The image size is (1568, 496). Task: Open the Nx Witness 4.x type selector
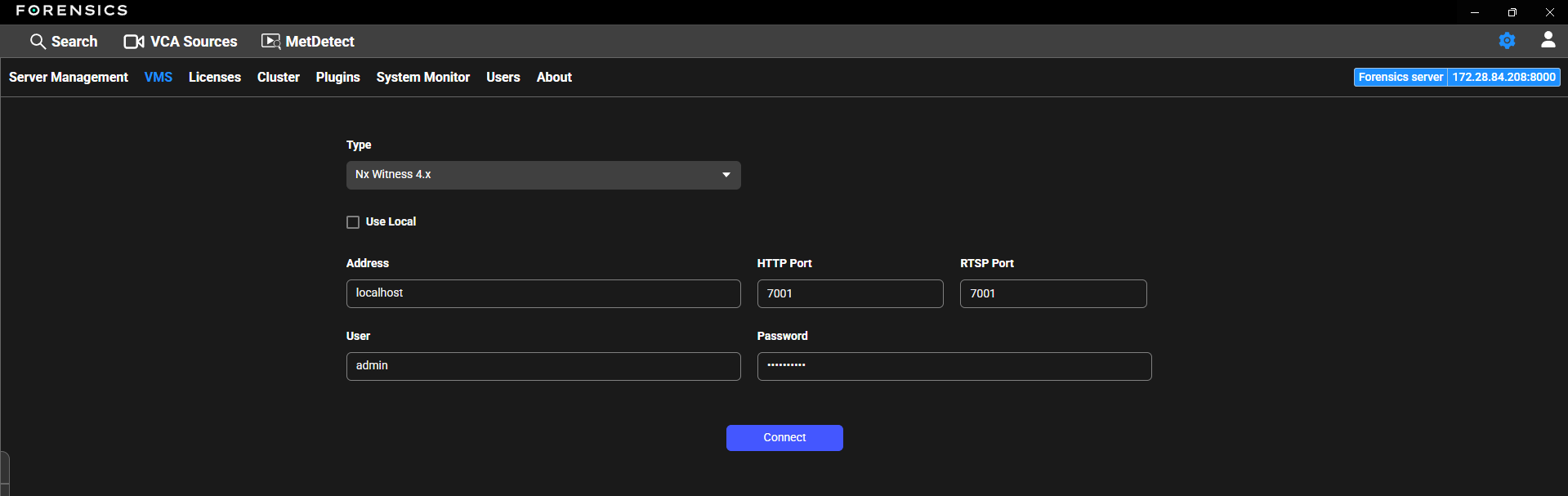(x=531, y=175)
